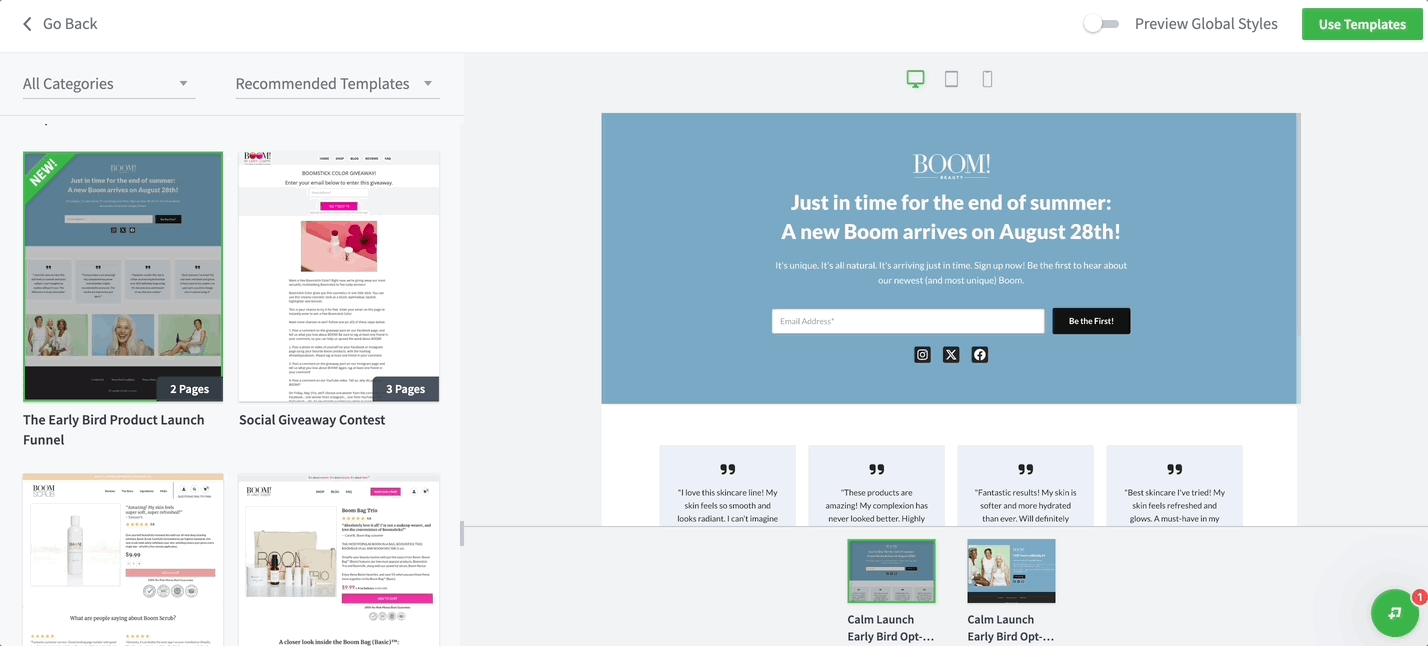Screen dimensions: 1428x646
Task: Click the Email Address input field
Action: point(908,321)
